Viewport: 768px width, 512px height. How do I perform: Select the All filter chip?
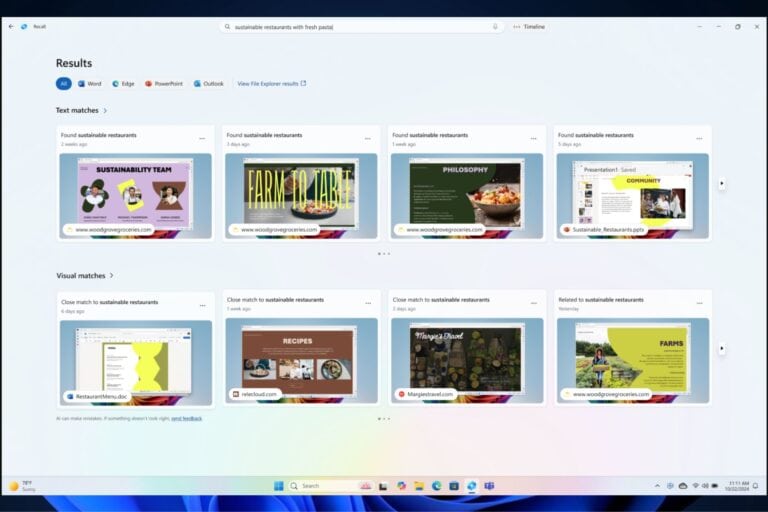coord(64,84)
